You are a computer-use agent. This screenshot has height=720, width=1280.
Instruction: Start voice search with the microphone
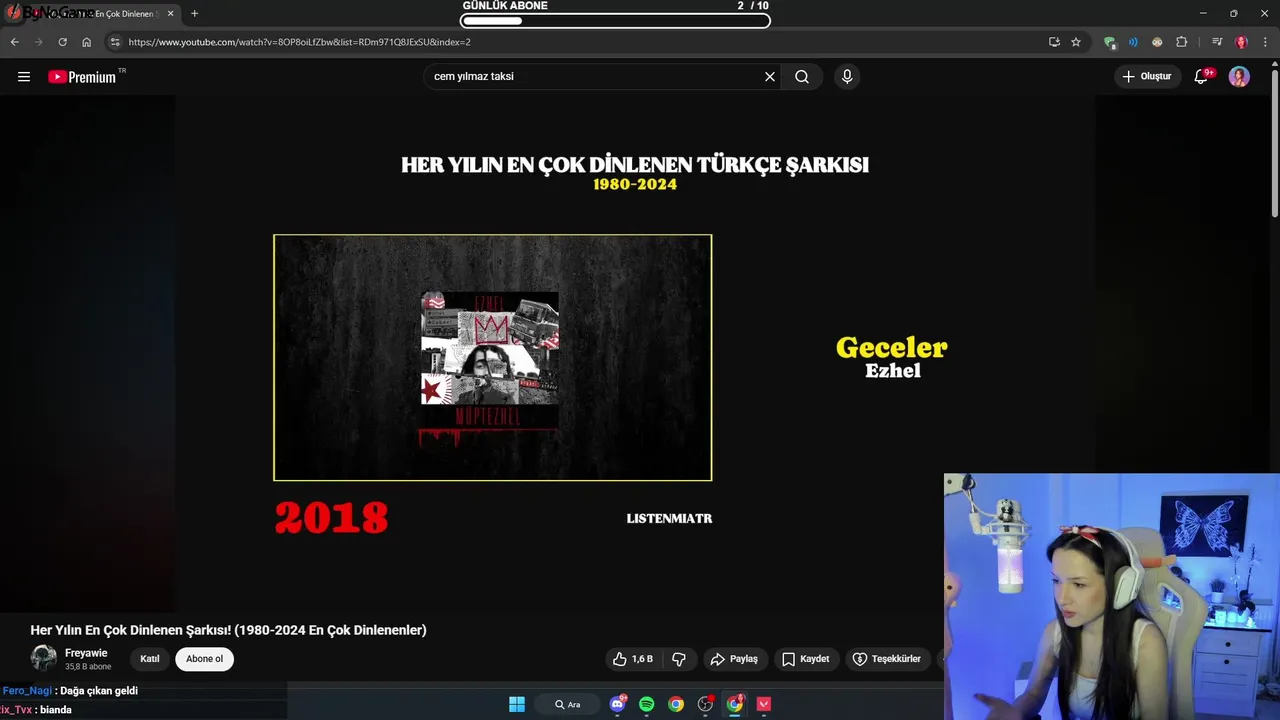(x=847, y=77)
